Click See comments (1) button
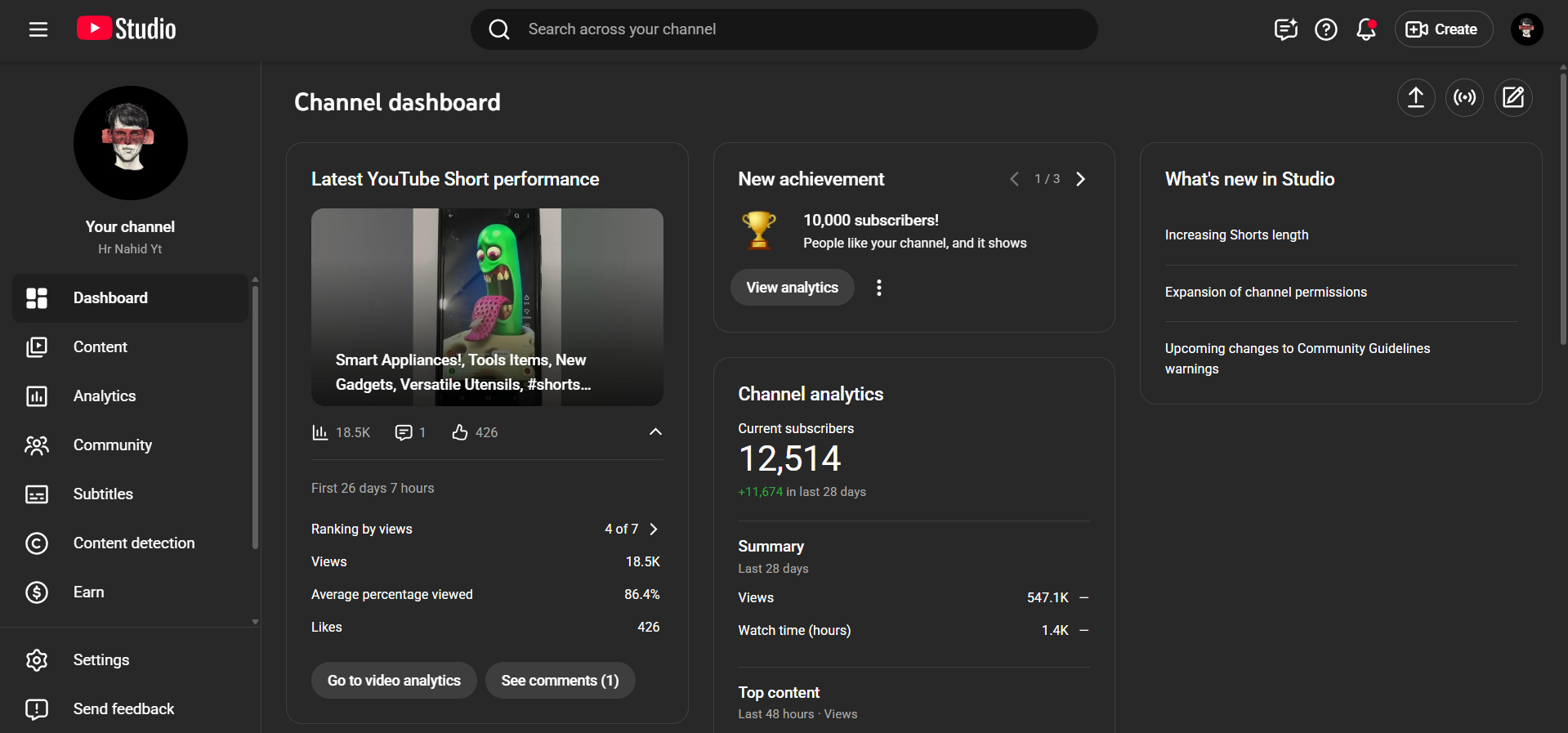This screenshot has width=1568, height=733. click(560, 681)
